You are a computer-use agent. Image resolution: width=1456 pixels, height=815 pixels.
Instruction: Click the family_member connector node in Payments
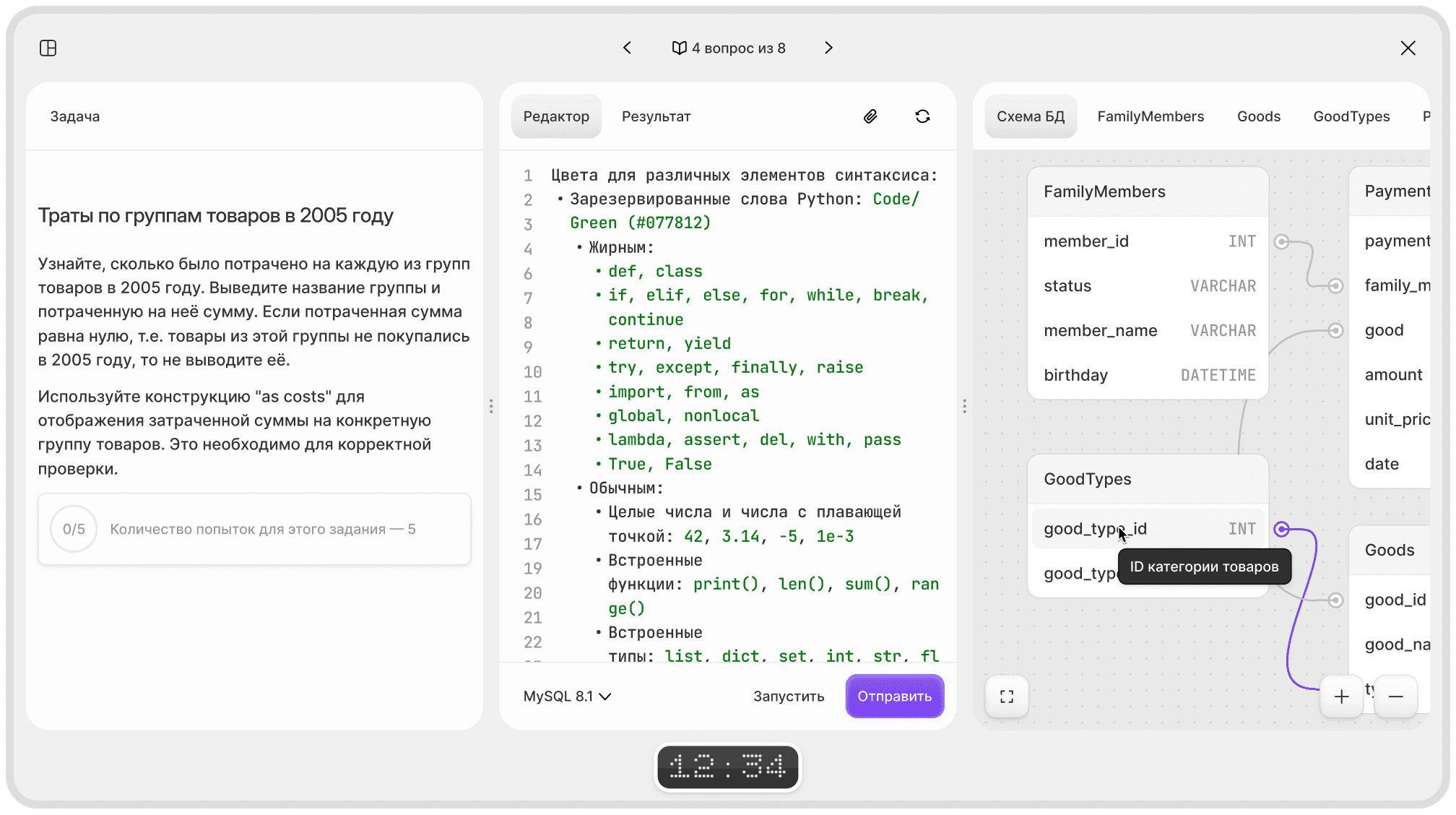click(1335, 285)
